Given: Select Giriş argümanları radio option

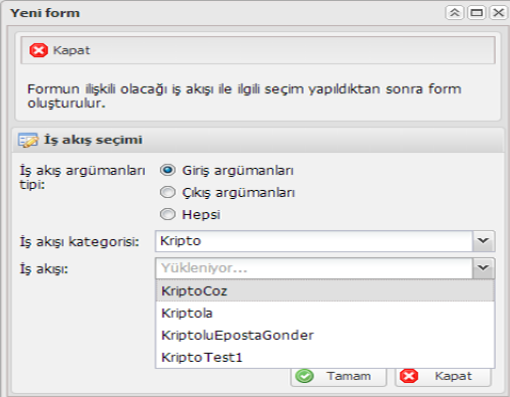Looking at the screenshot, I should click(x=167, y=170).
